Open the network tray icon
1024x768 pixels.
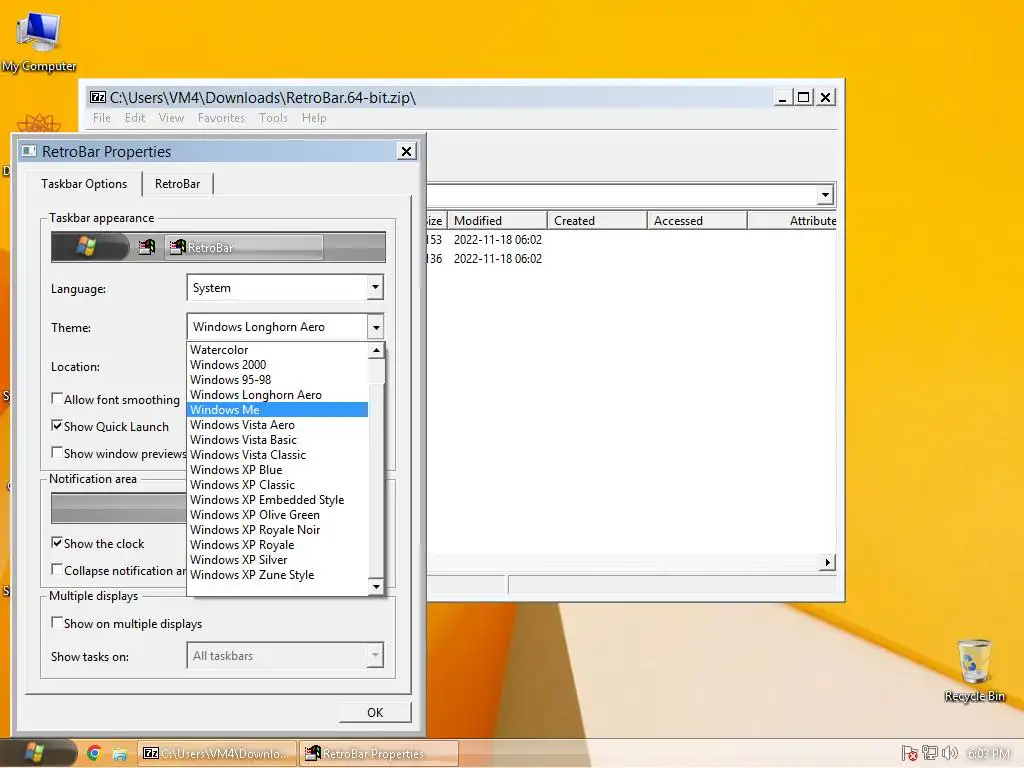coord(929,754)
